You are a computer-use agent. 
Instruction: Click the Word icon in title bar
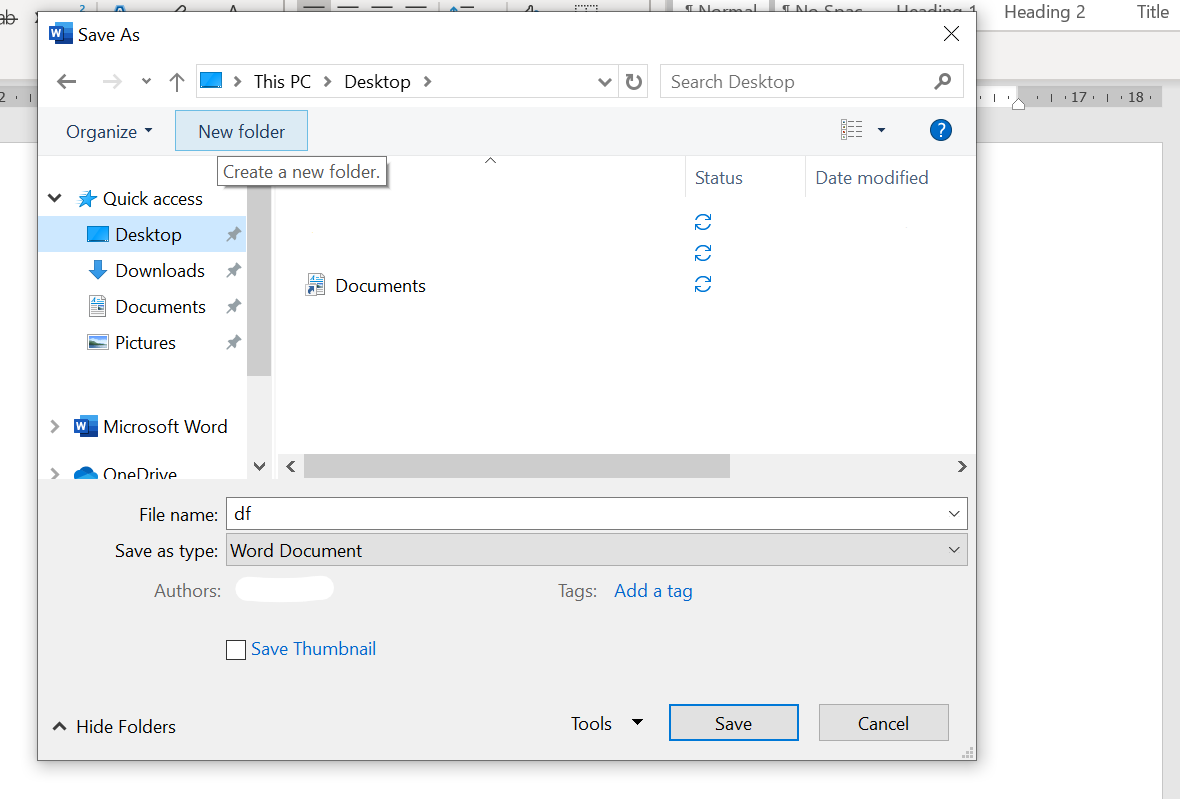click(x=60, y=34)
